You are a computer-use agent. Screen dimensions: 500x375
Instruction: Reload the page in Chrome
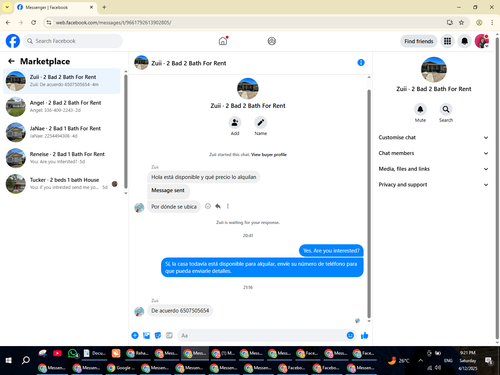click(x=33, y=22)
